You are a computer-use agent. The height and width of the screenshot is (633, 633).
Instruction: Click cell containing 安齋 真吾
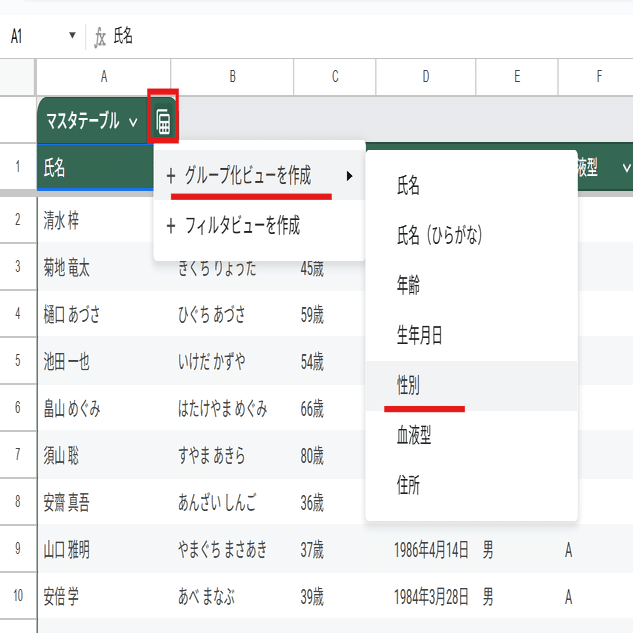104,503
